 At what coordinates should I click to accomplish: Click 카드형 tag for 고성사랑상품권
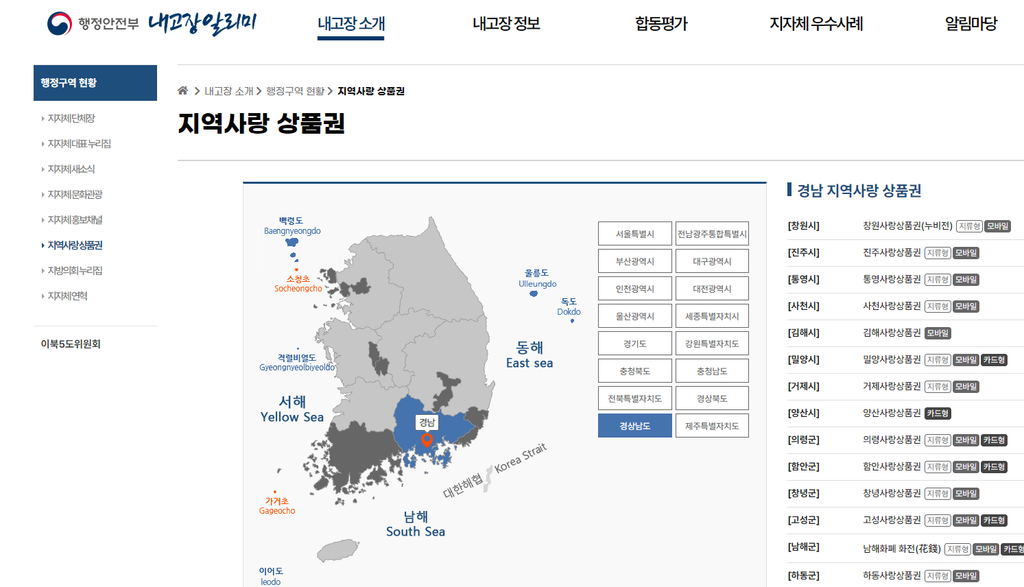[993, 520]
